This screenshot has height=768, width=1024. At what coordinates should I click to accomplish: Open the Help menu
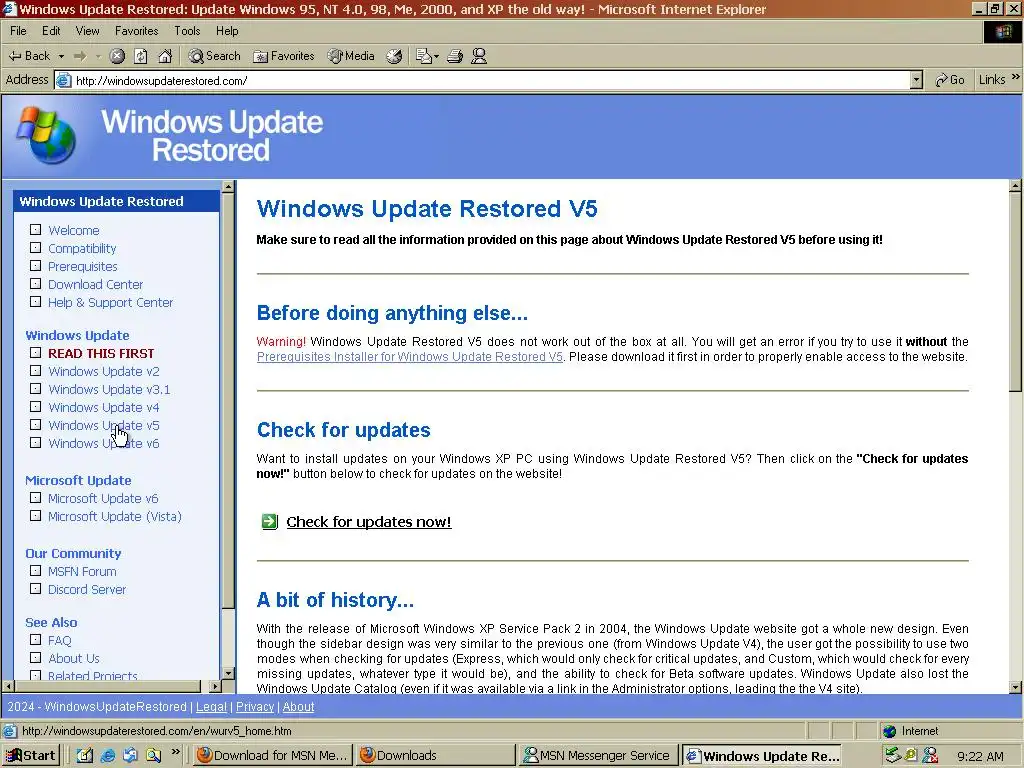[x=227, y=31]
